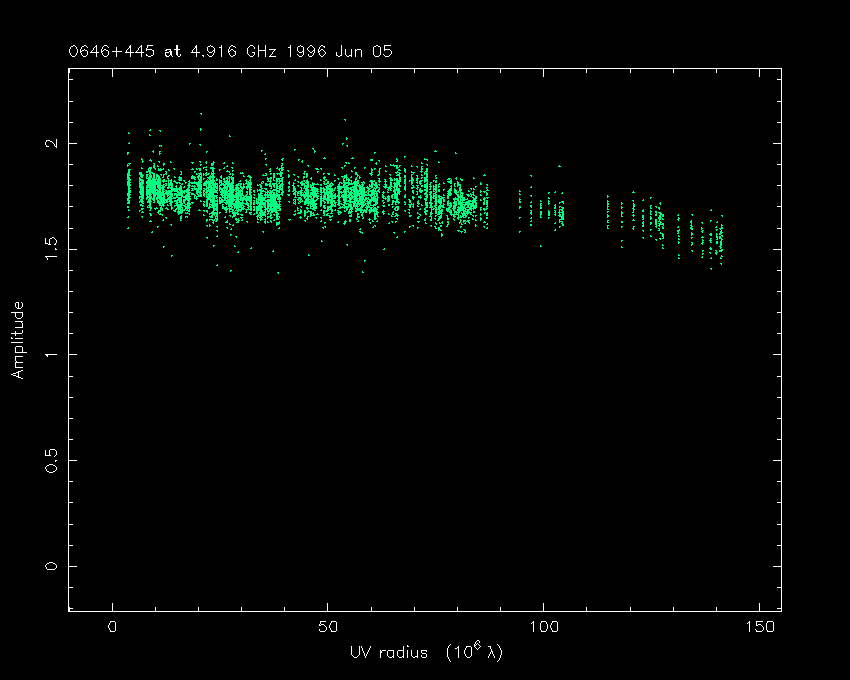850x680 pixels.
Task: Click the x-axis tick label 0
Action: click(x=112, y=628)
